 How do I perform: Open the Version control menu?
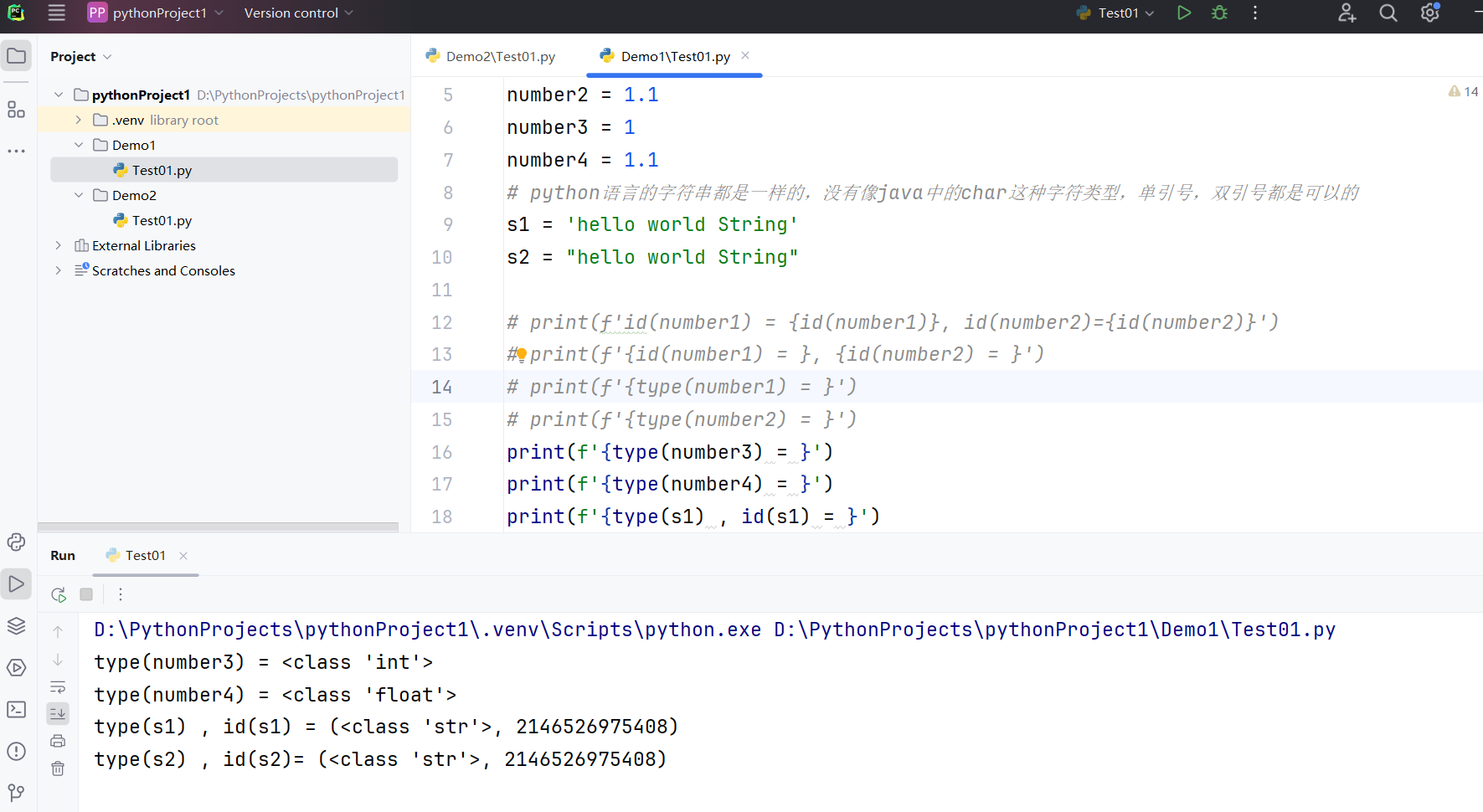pyautogui.click(x=291, y=13)
